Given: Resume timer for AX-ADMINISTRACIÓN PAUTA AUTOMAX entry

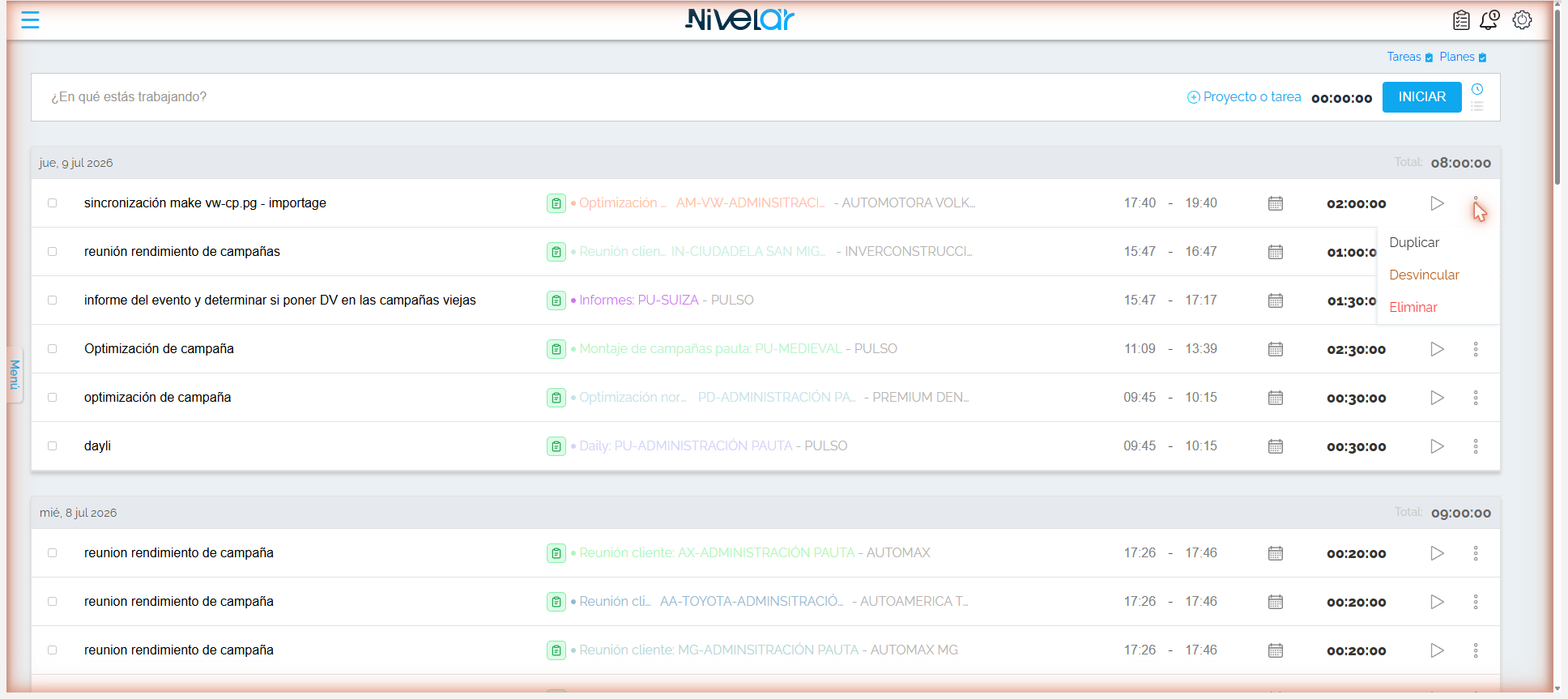Looking at the screenshot, I should [x=1437, y=553].
